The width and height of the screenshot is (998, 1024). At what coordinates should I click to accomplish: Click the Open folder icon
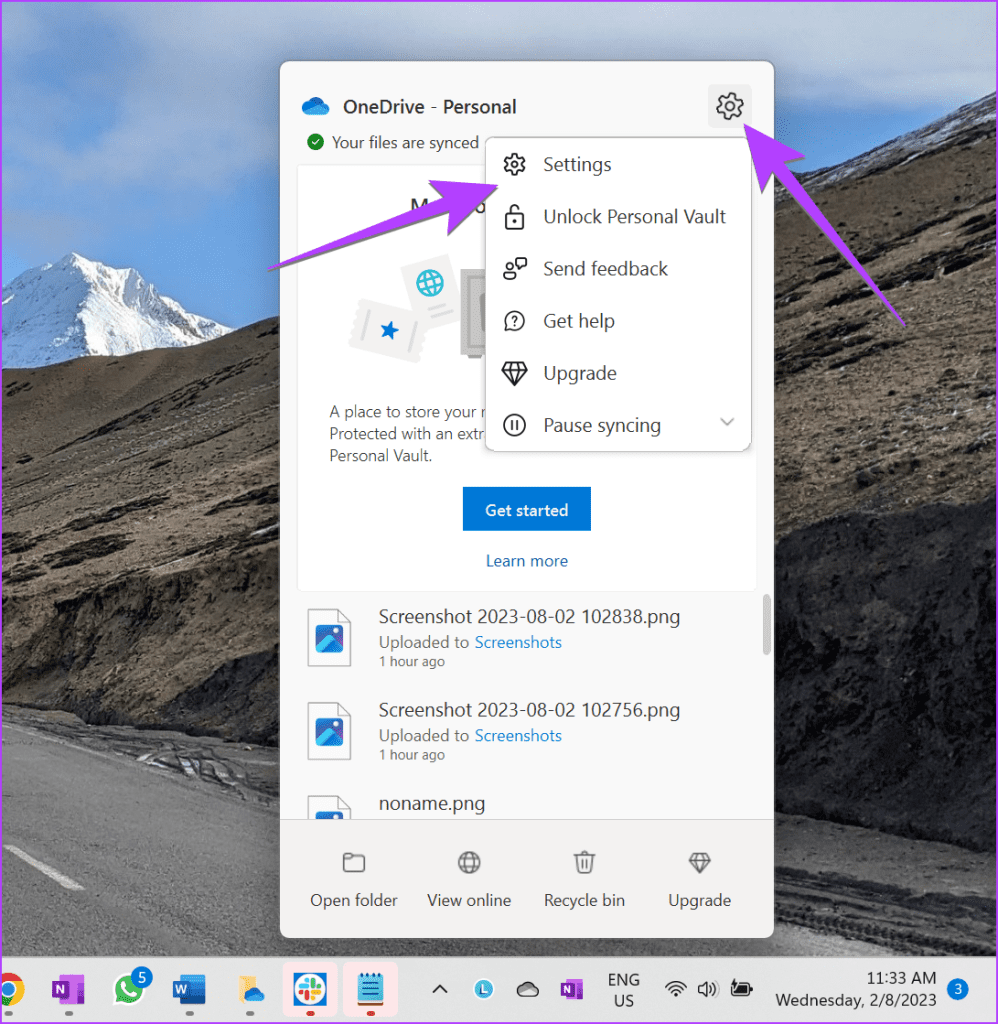(353, 863)
